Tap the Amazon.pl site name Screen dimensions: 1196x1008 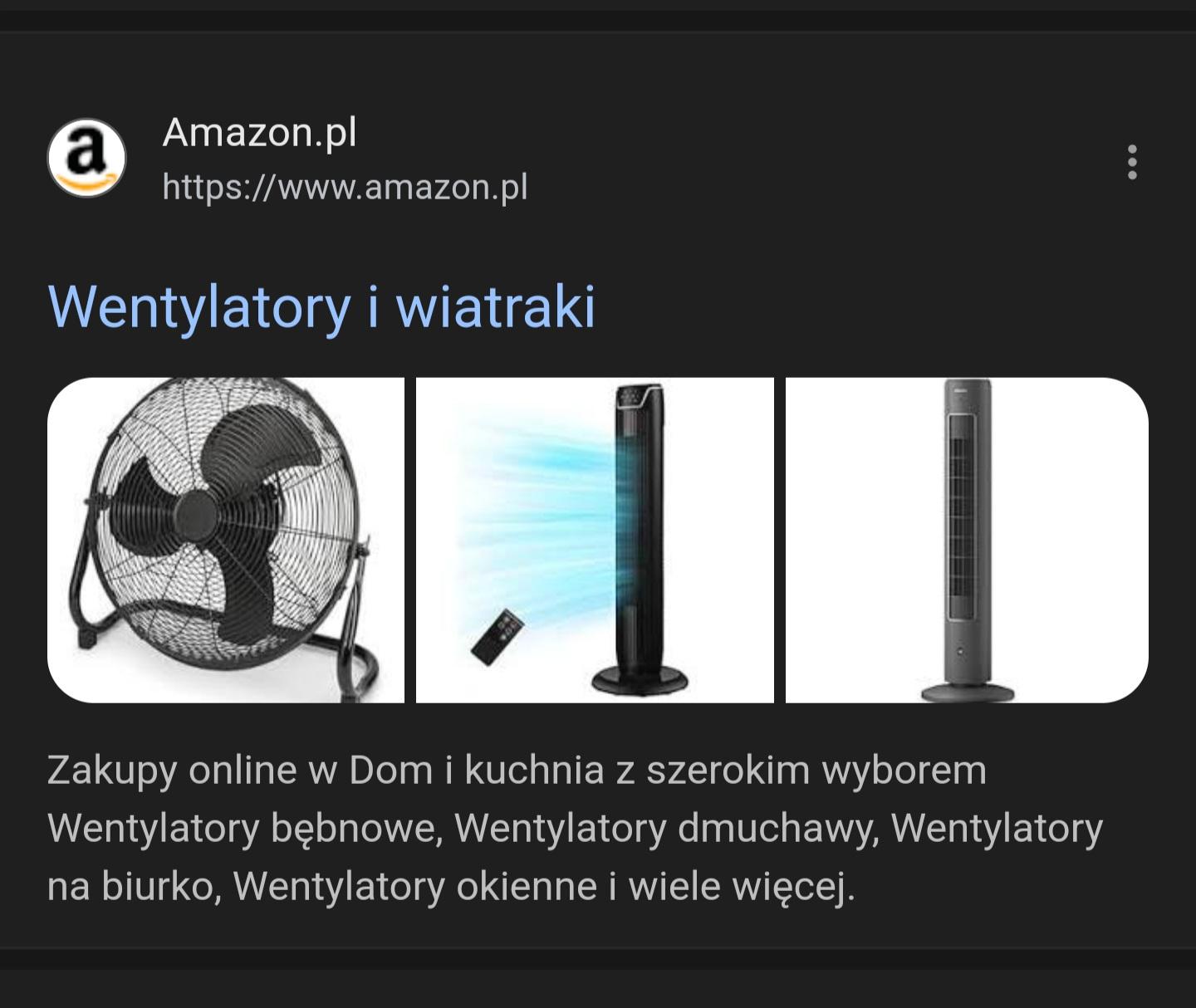[259, 132]
